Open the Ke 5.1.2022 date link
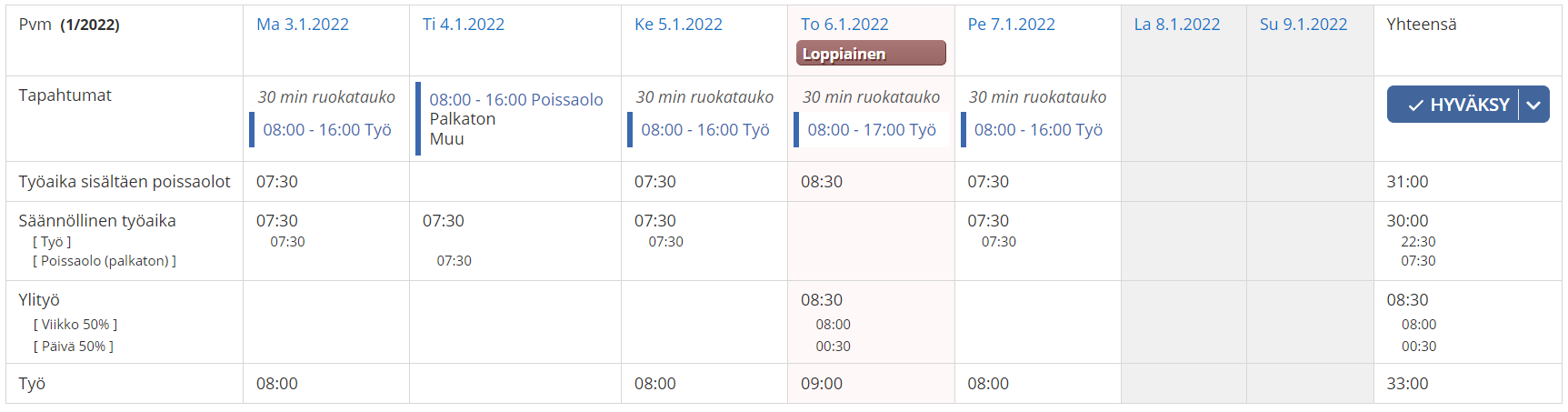Viewport: 1568px width, 412px height. click(678, 25)
